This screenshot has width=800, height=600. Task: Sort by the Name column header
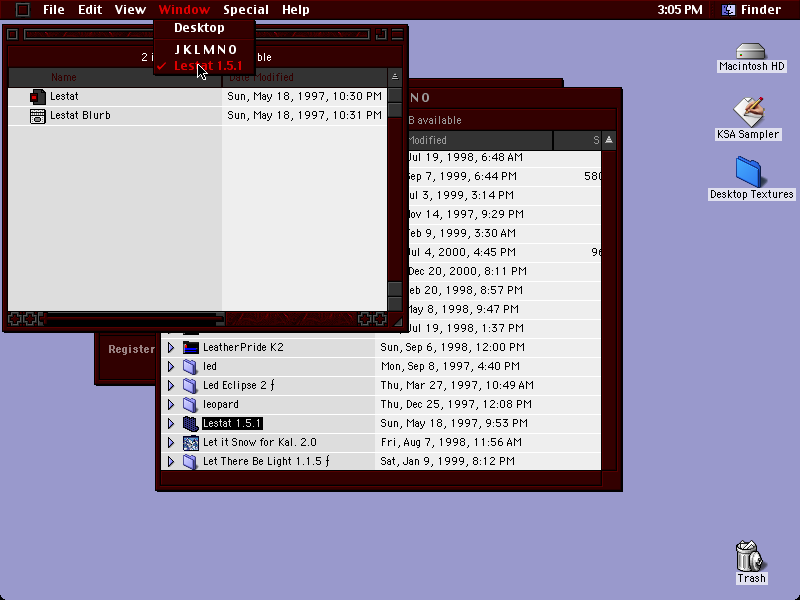click(x=115, y=77)
